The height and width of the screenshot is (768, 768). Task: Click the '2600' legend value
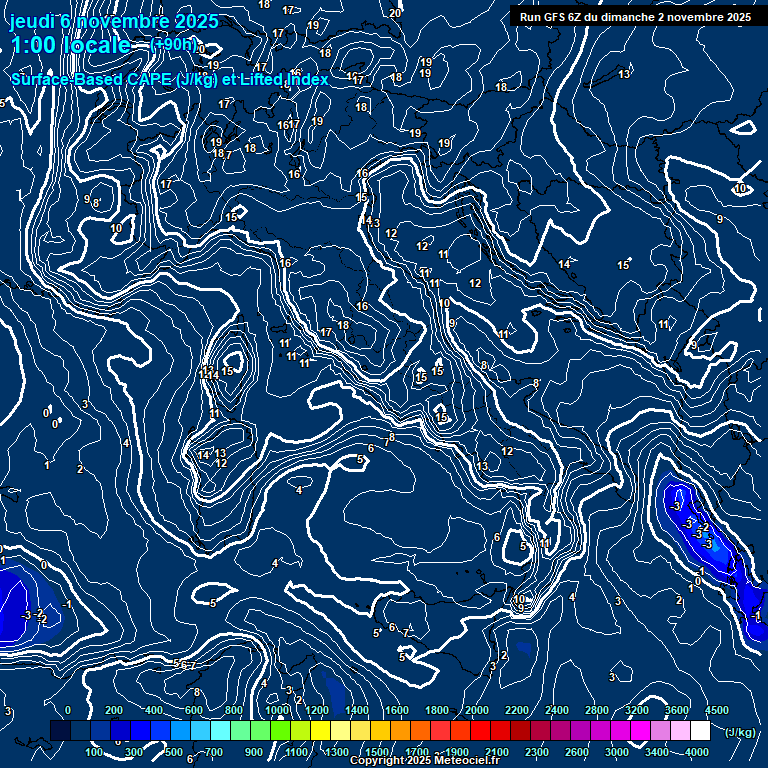576,752
